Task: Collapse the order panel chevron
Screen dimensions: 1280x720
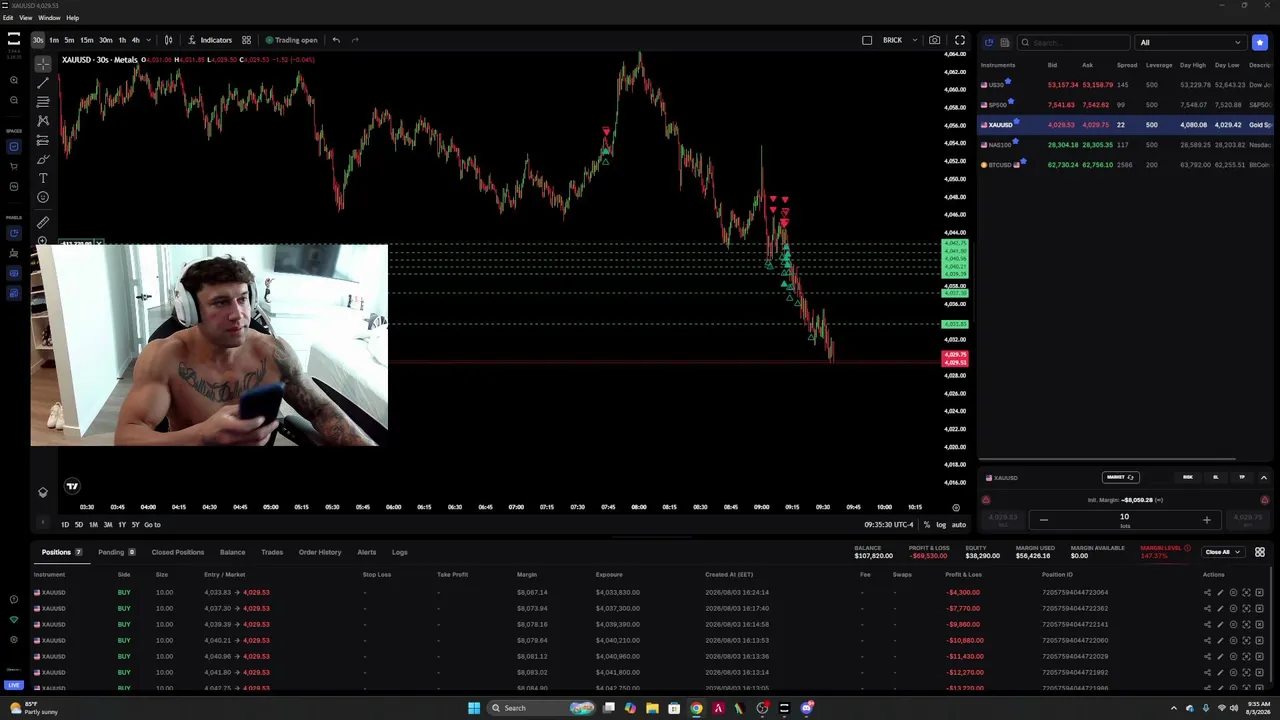Action: 1264,477
